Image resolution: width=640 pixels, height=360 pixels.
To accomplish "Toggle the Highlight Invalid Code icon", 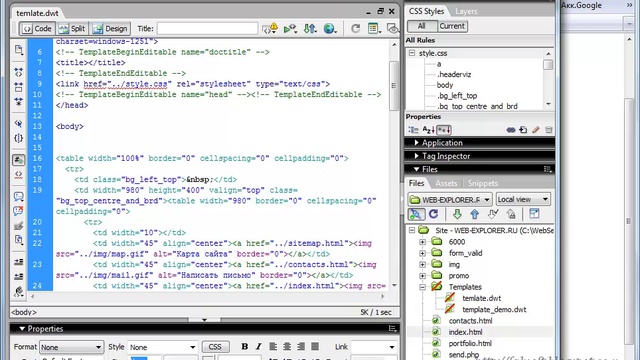I will pos(18,175).
